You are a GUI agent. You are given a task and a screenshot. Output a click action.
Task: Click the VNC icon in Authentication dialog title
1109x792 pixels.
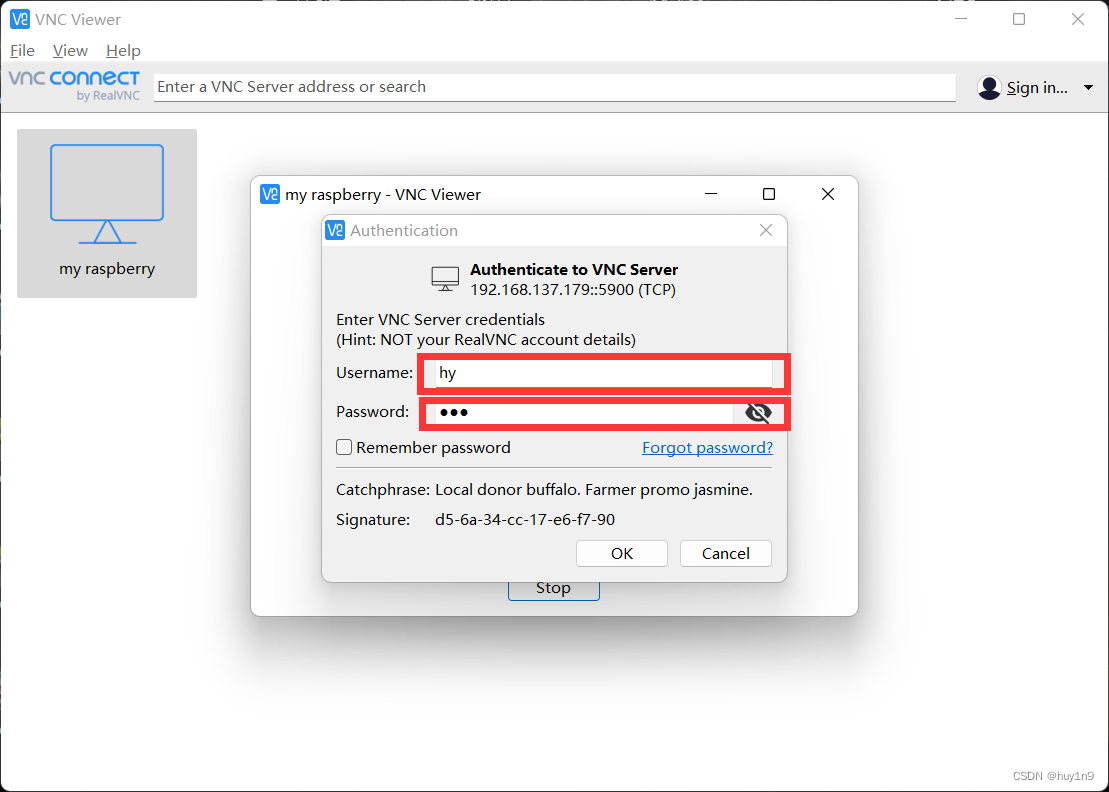pos(335,231)
